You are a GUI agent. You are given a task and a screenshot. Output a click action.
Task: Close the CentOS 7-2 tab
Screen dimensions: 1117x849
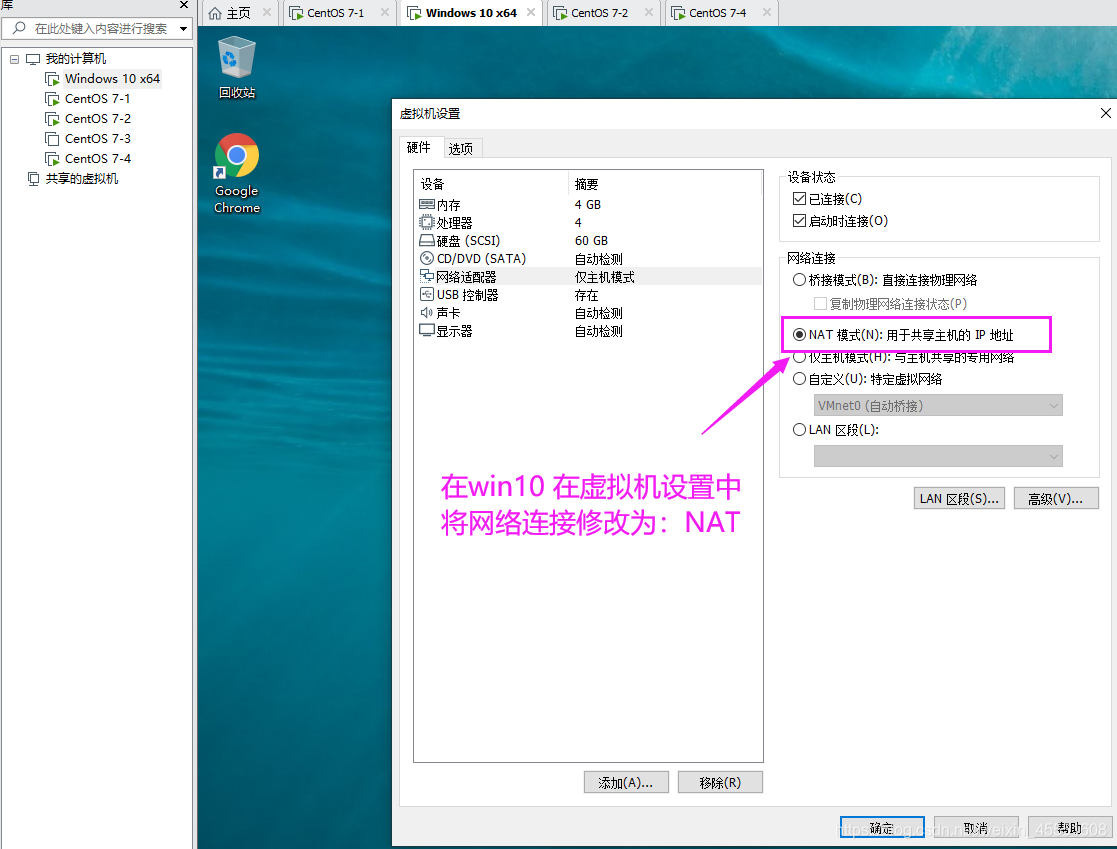coord(648,12)
